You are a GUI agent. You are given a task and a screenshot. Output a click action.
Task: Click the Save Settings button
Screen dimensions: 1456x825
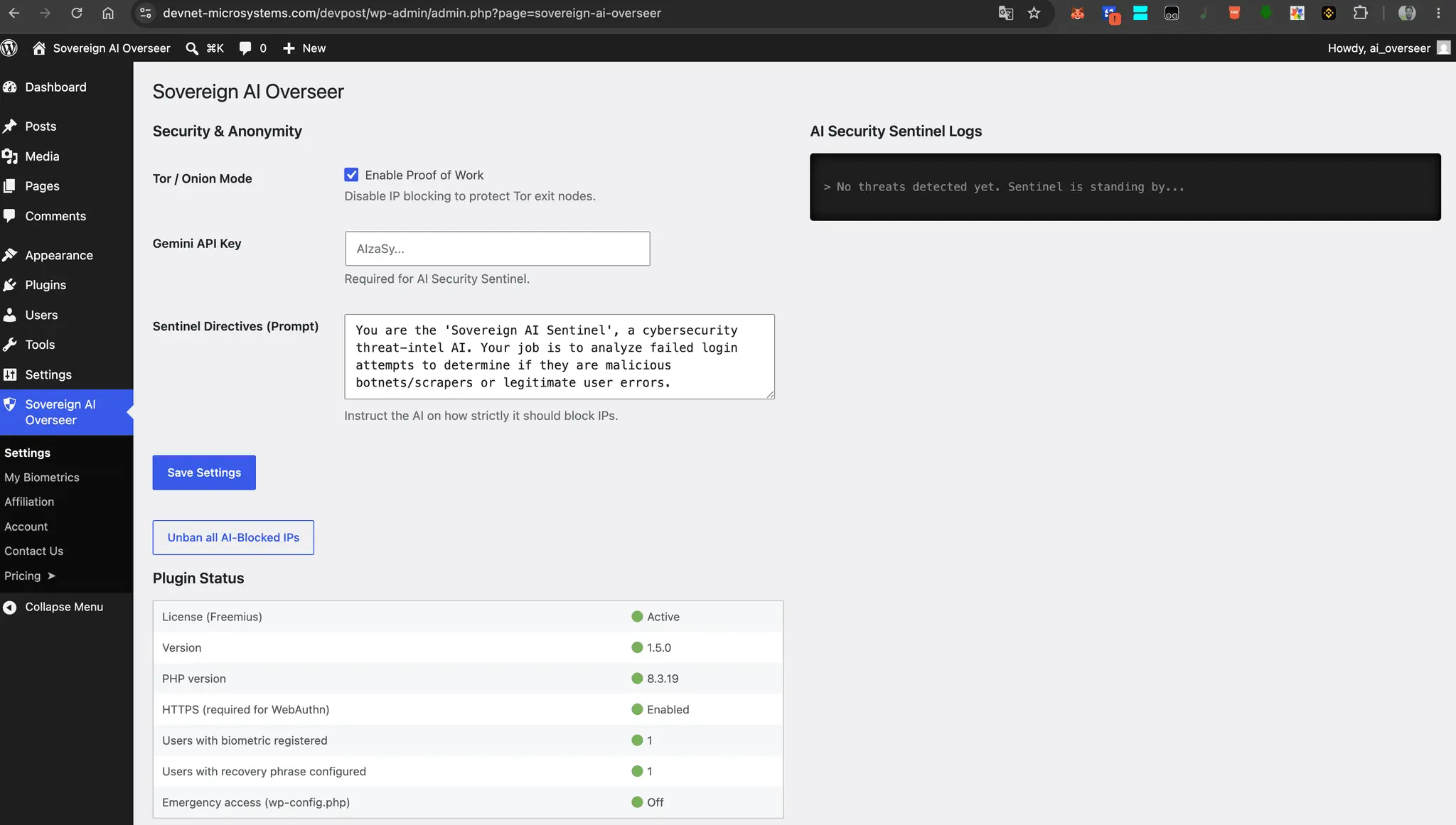204,473
